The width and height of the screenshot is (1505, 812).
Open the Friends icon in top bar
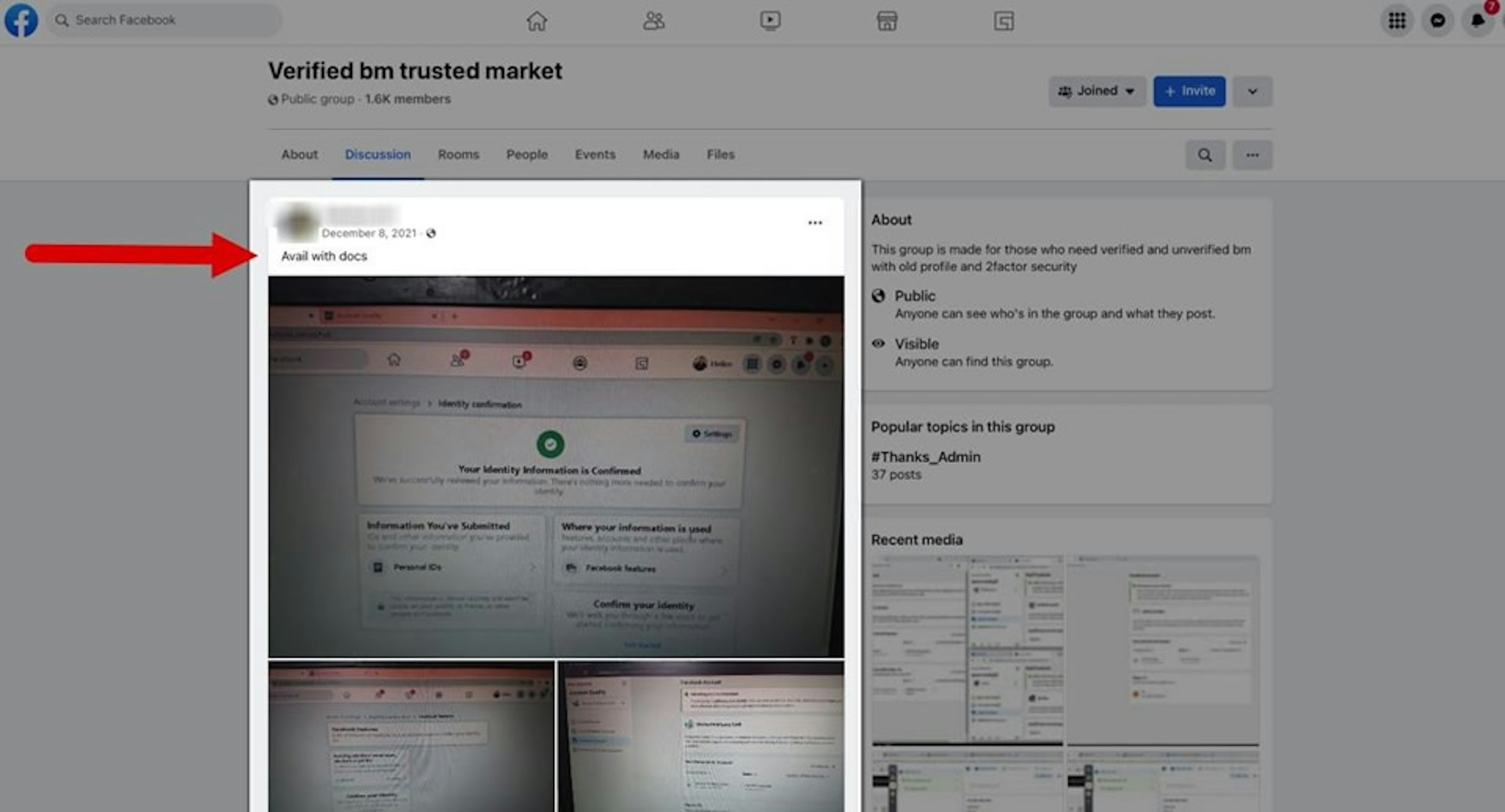(x=653, y=21)
